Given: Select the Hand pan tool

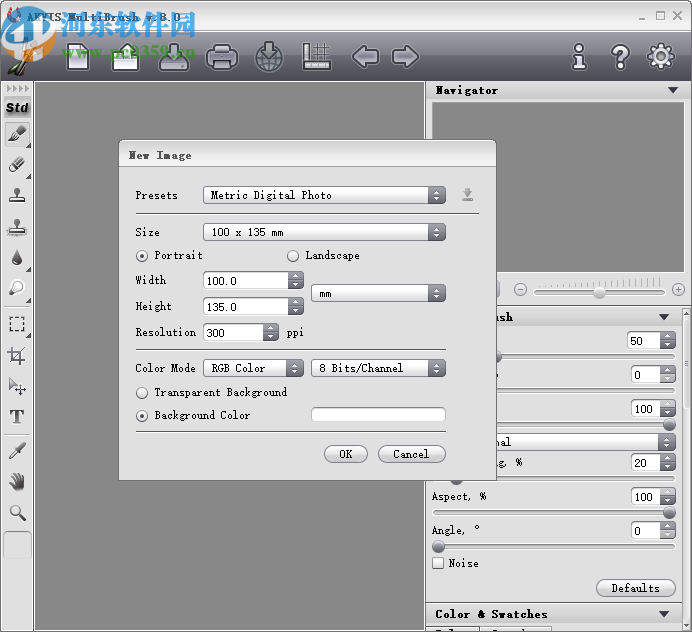Looking at the screenshot, I should click(17, 482).
